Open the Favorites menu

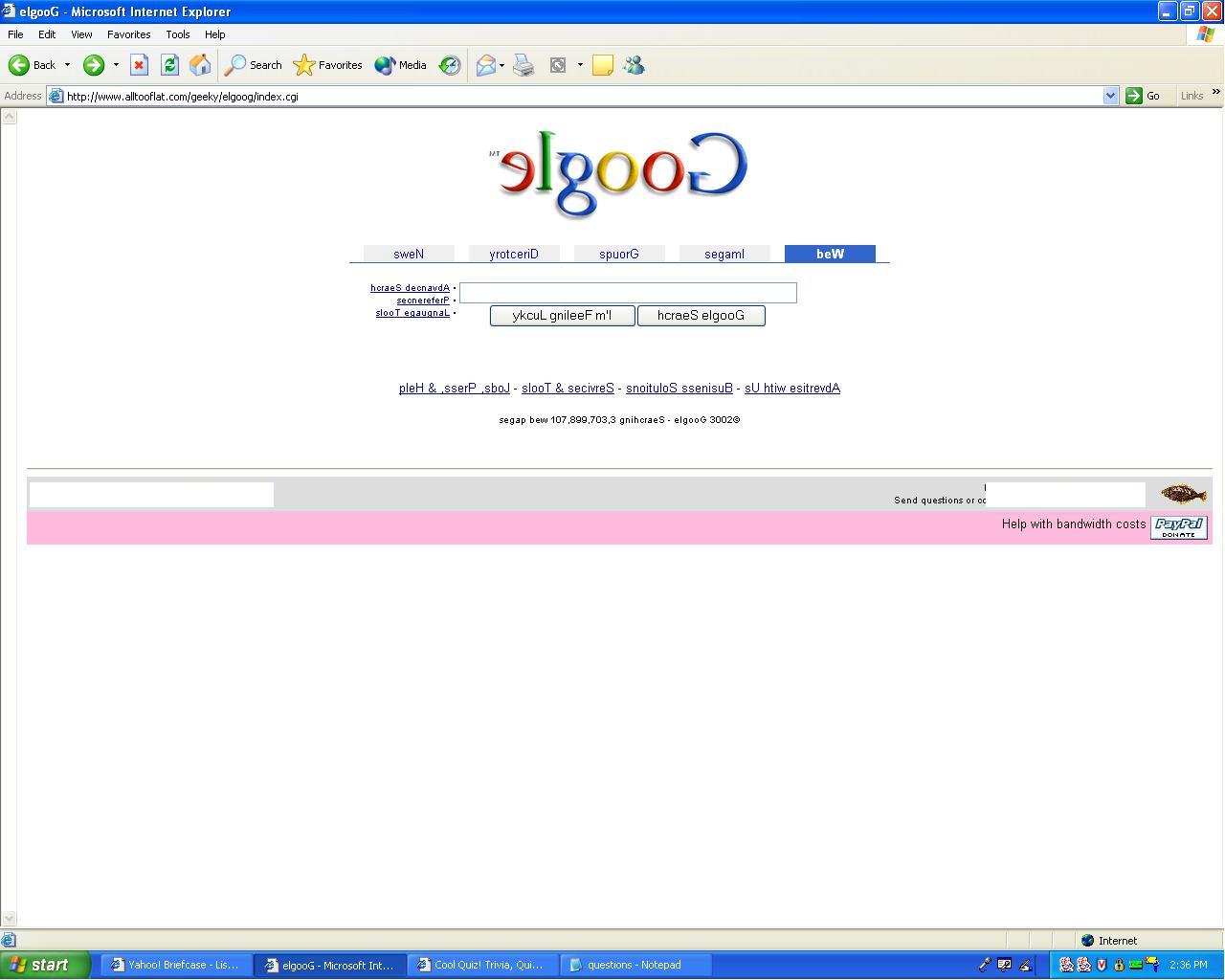pyautogui.click(x=128, y=34)
